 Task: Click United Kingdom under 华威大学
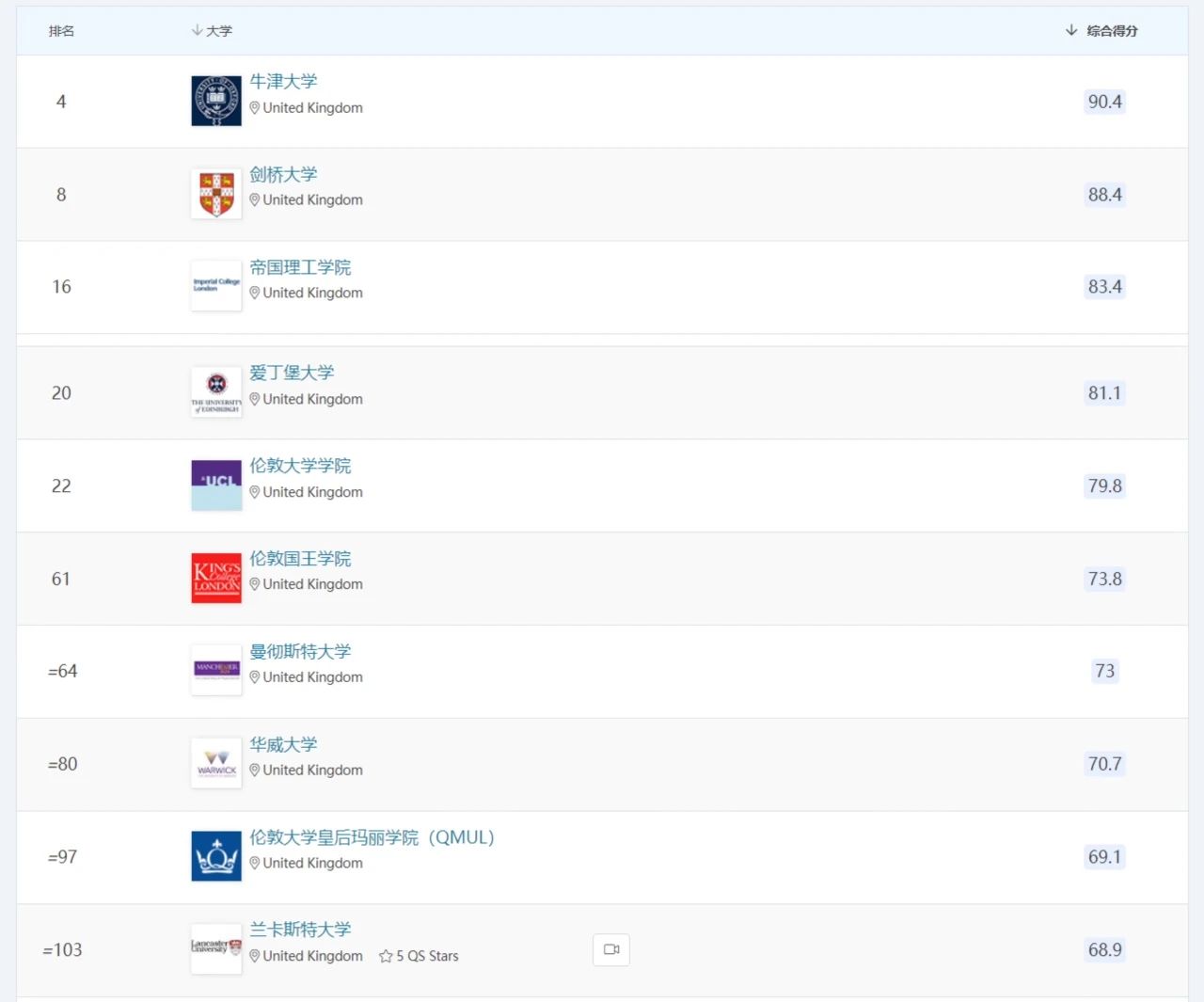click(312, 771)
